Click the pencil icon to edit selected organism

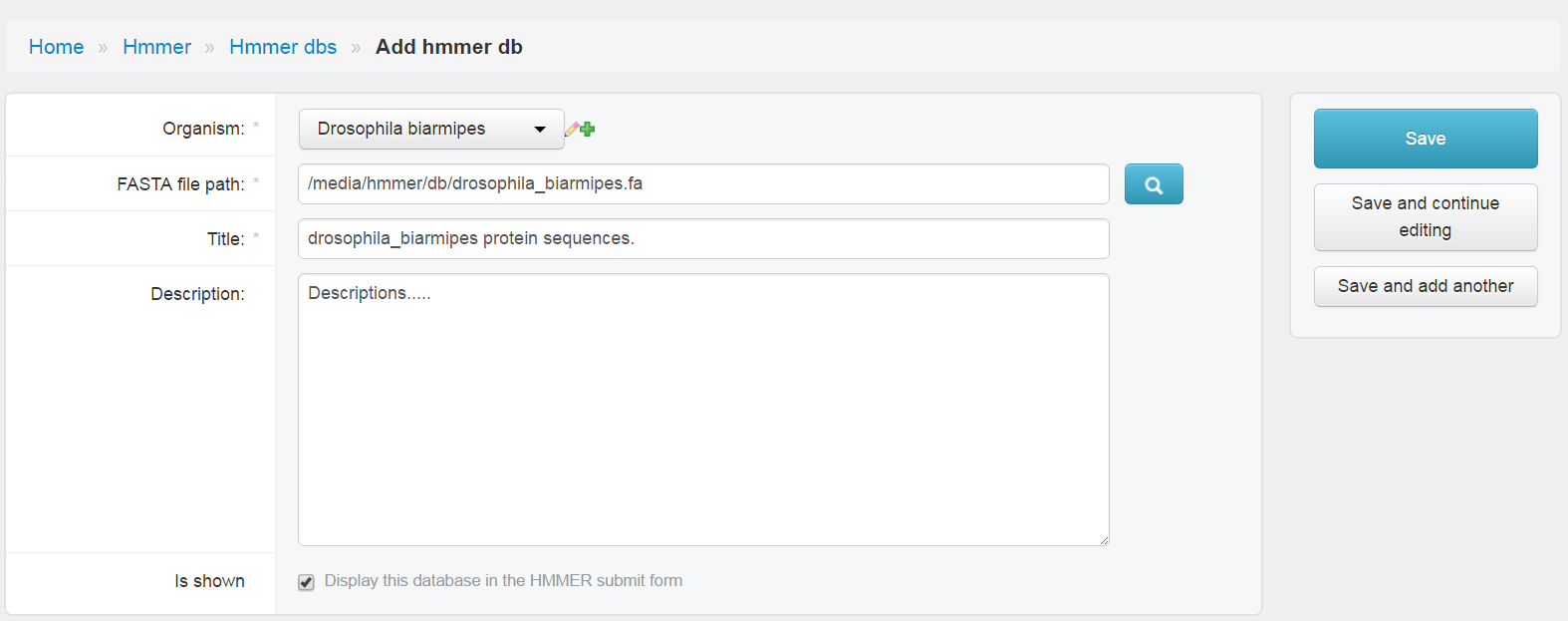point(572,130)
